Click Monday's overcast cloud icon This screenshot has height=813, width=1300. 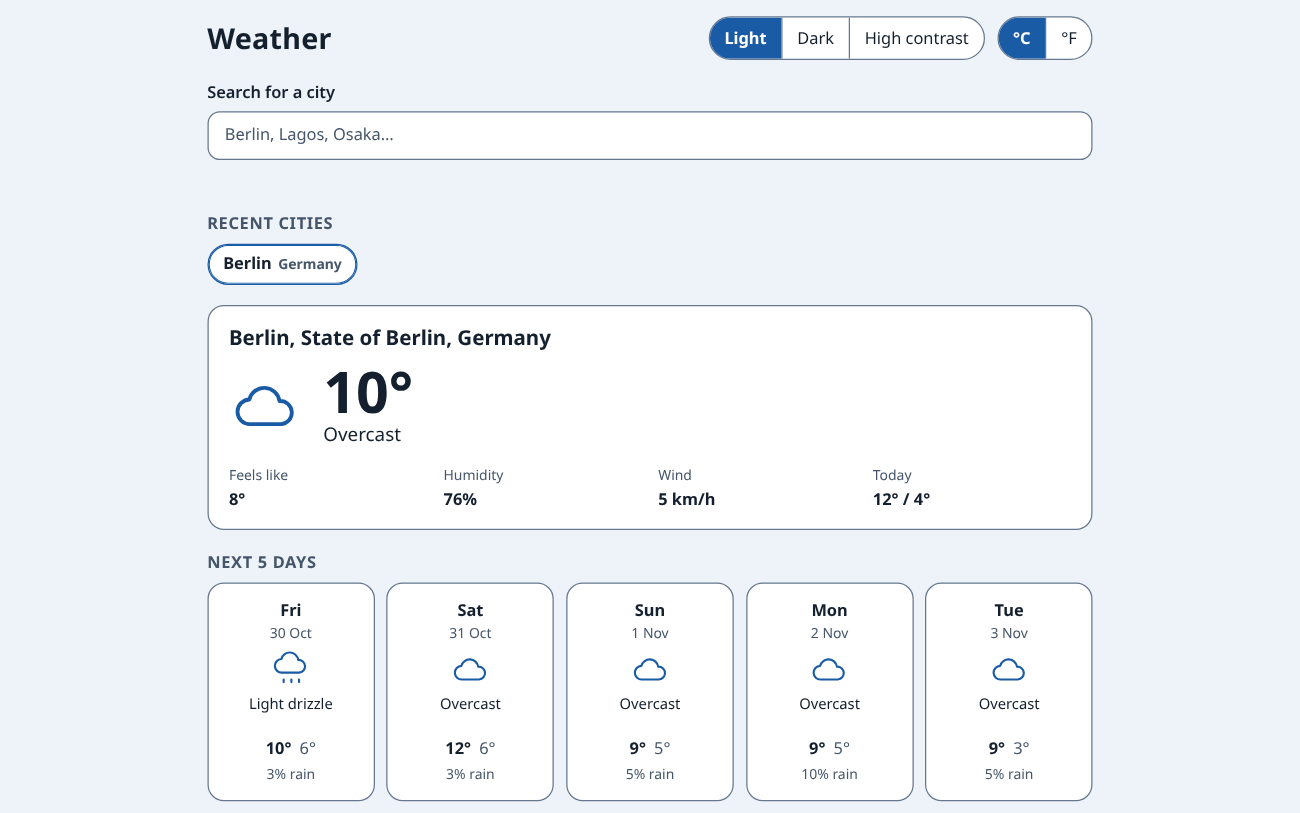click(829, 669)
